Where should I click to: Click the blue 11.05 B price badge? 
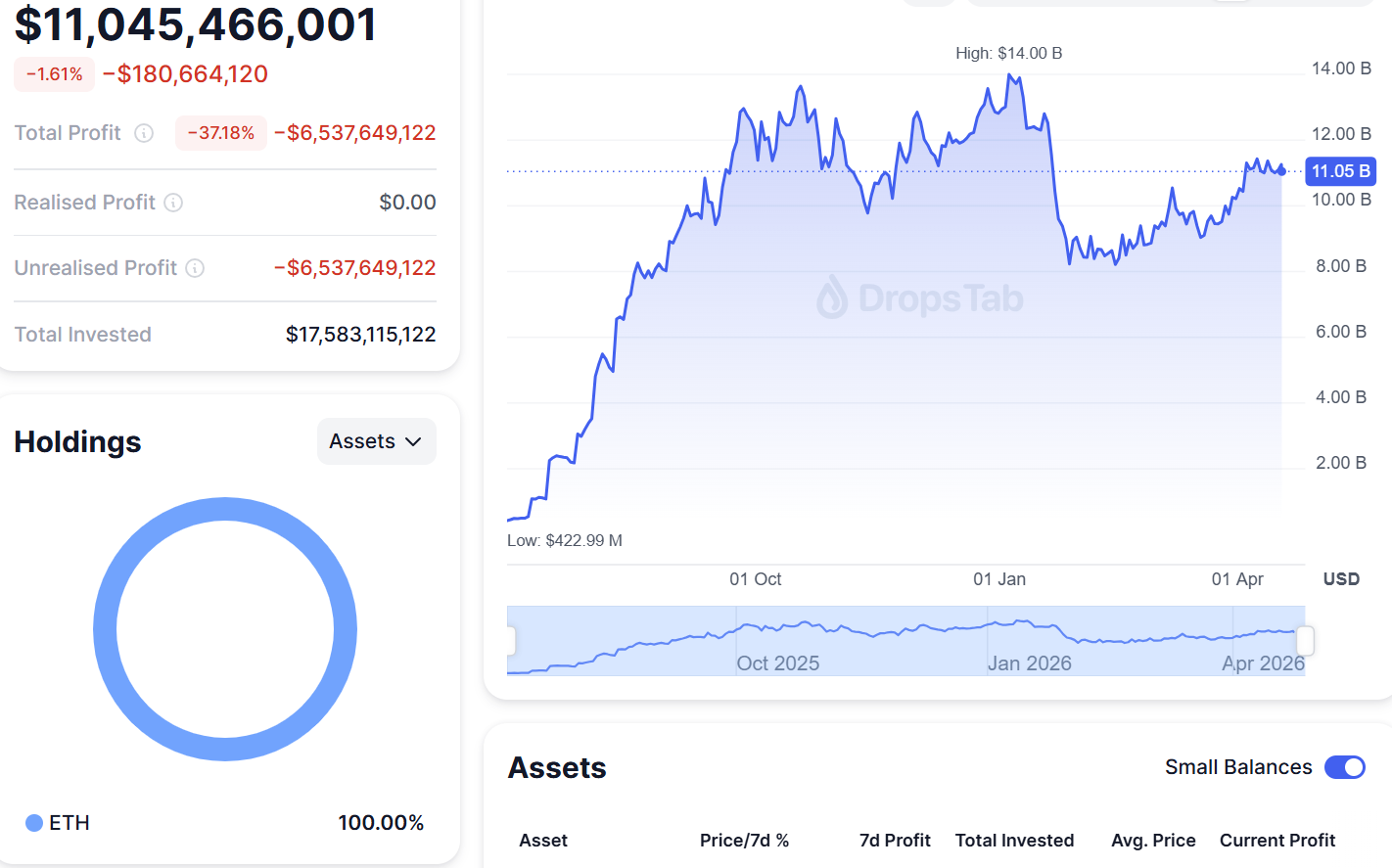tap(1340, 171)
